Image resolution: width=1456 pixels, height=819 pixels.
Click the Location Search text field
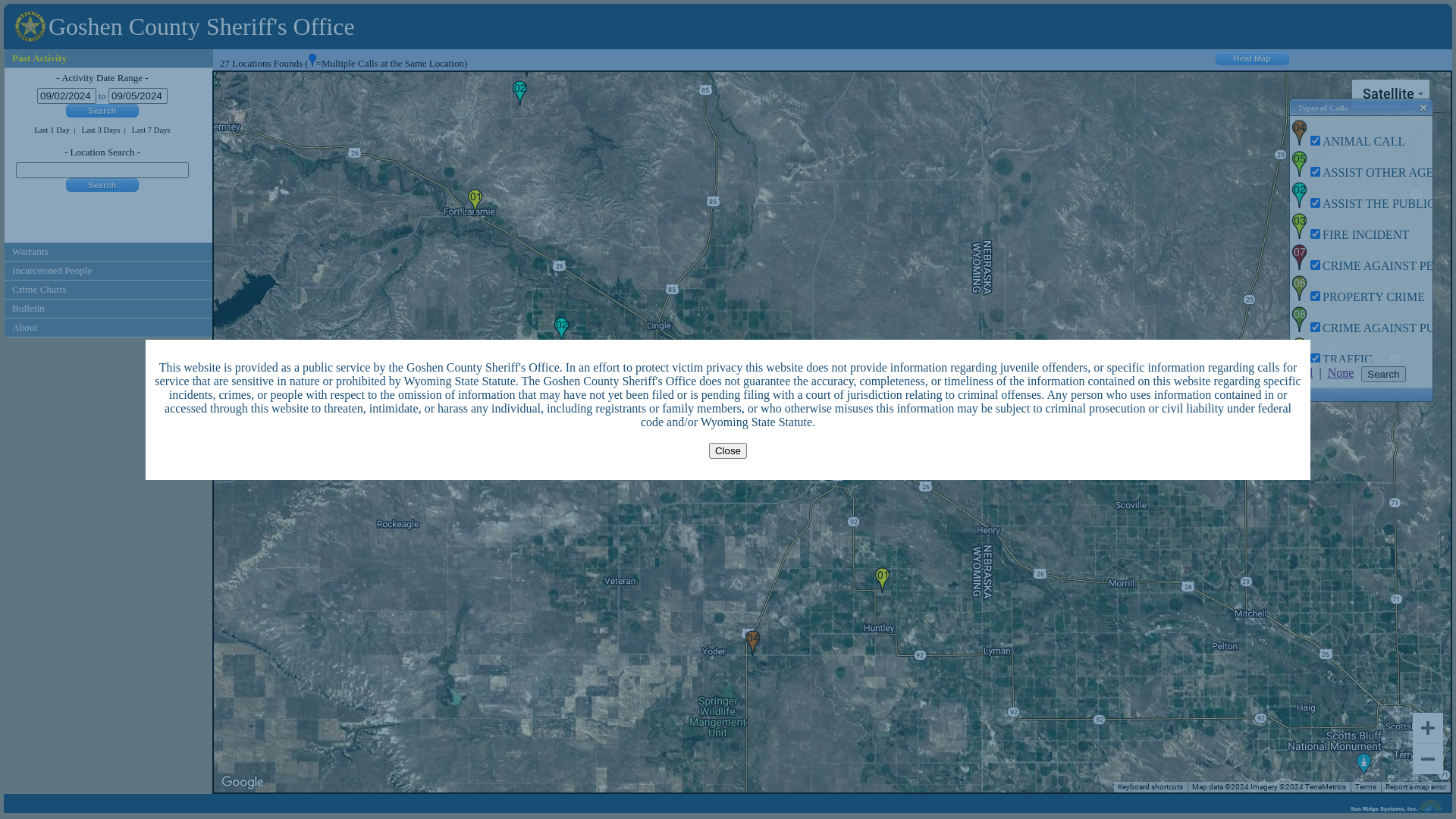tap(102, 170)
